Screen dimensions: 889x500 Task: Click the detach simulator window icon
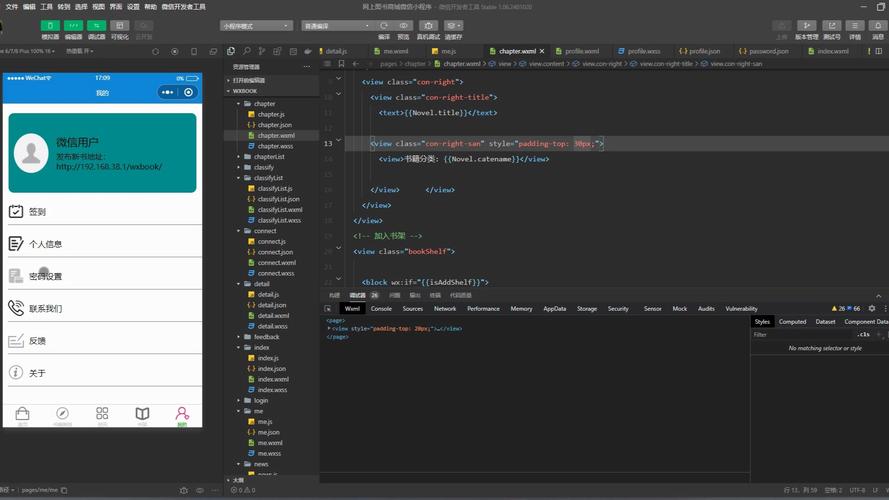pyautogui.click(x=213, y=51)
